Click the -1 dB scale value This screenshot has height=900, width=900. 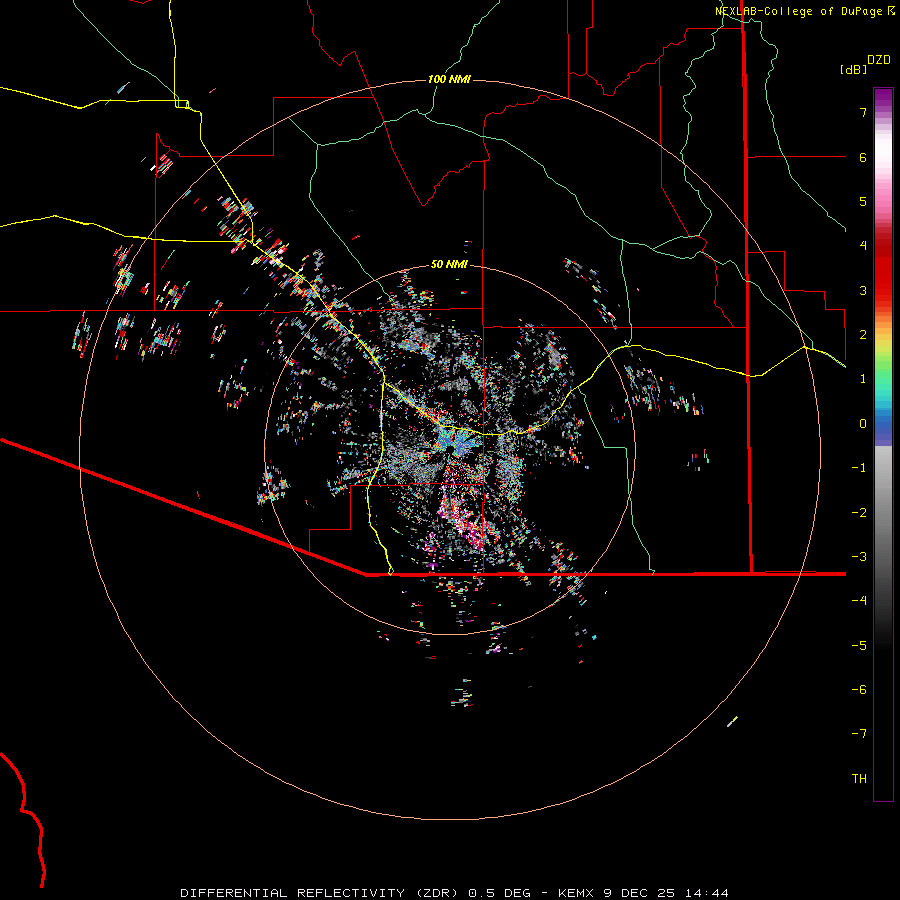859,468
